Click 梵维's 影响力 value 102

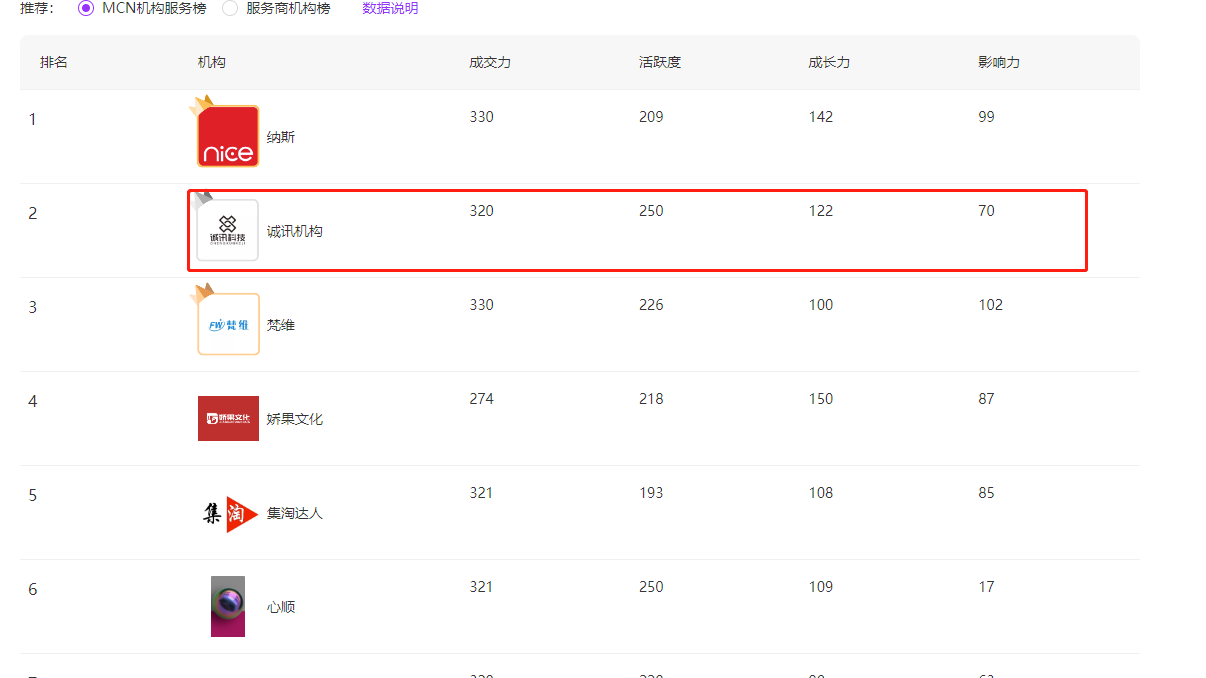point(991,305)
